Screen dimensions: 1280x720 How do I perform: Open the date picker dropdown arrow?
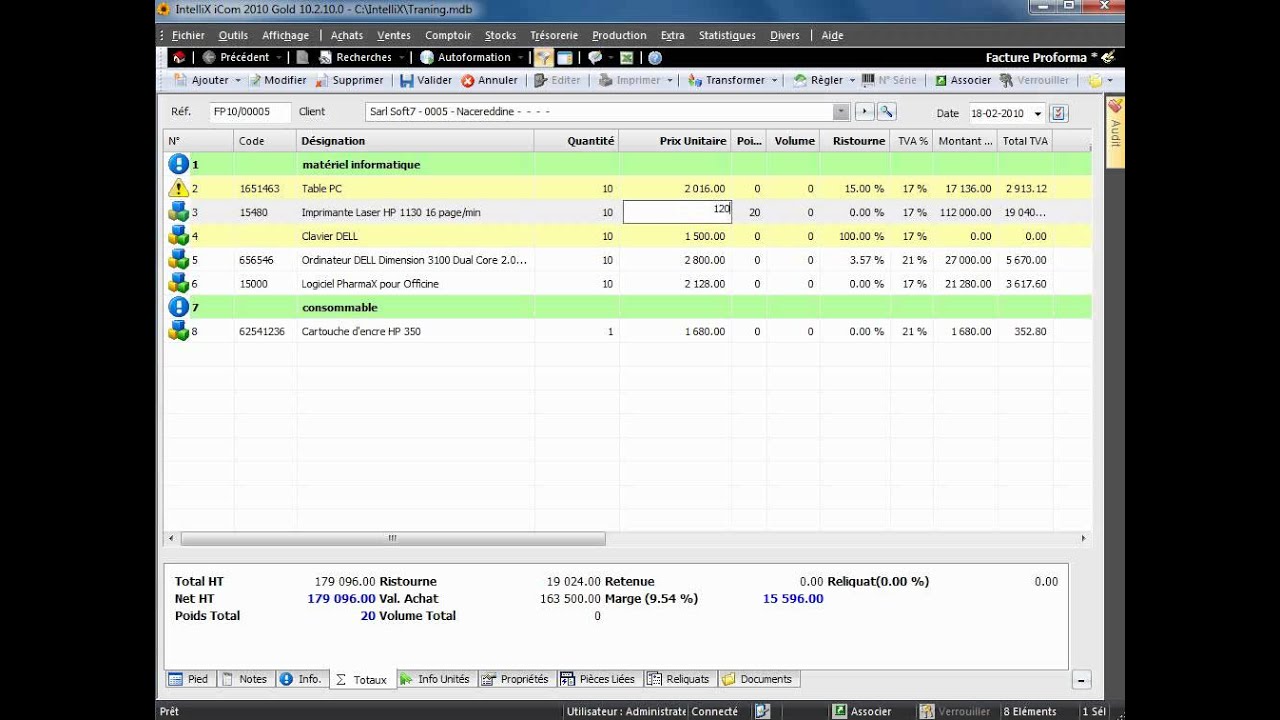pos(1037,114)
